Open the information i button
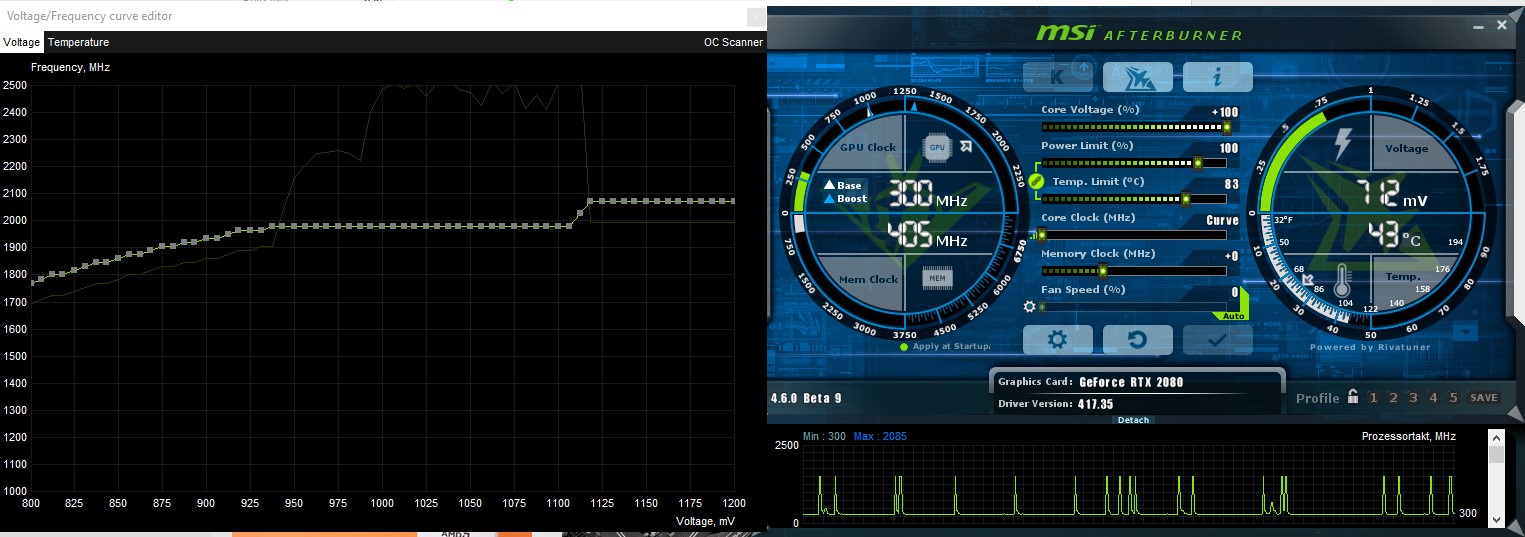Screen dimensions: 1525x537 click(1217, 76)
